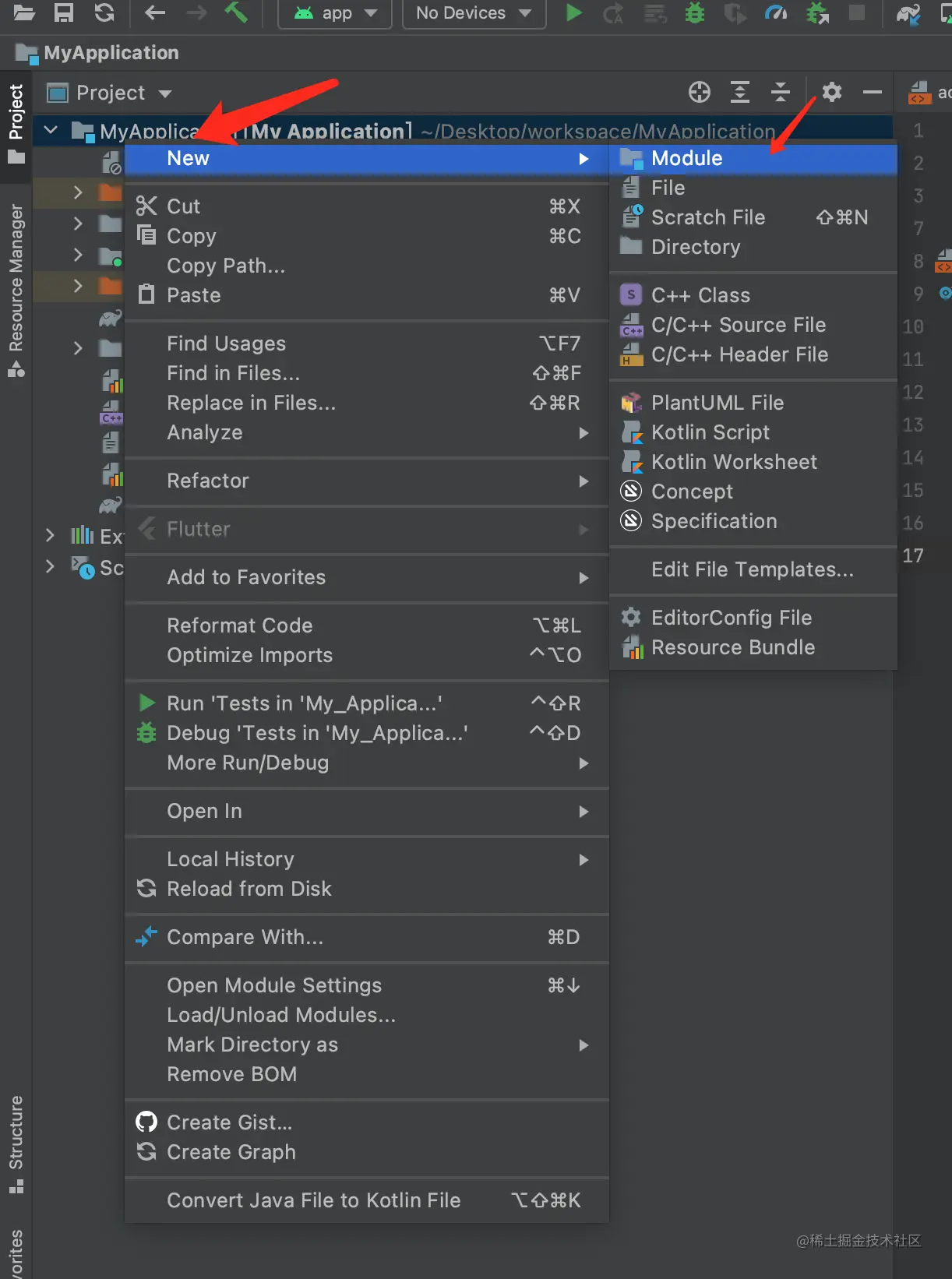Click Compare With... menu item
952x1279 pixels.
click(x=367, y=937)
